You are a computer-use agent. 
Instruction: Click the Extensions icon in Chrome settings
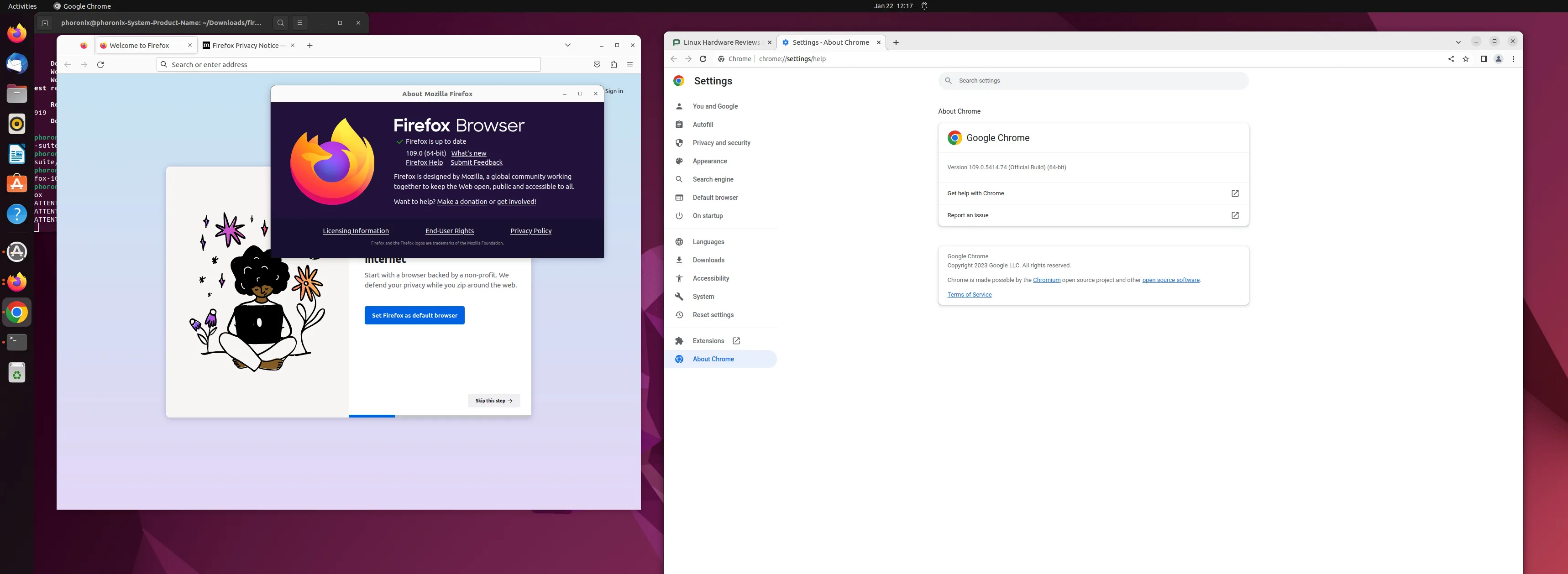pyautogui.click(x=679, y=341)
